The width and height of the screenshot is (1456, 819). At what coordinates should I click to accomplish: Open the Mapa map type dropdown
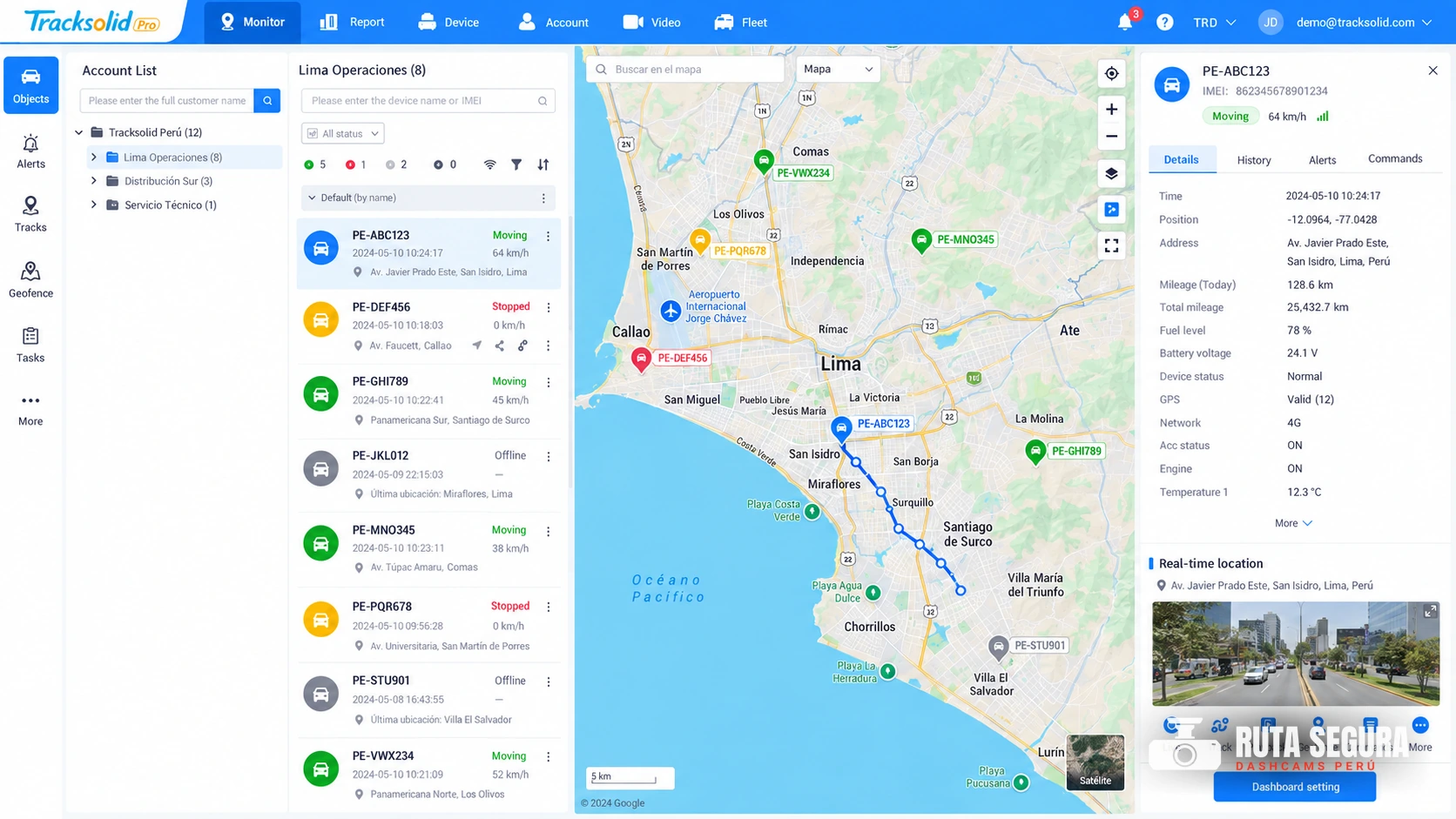tap(838, 69)
